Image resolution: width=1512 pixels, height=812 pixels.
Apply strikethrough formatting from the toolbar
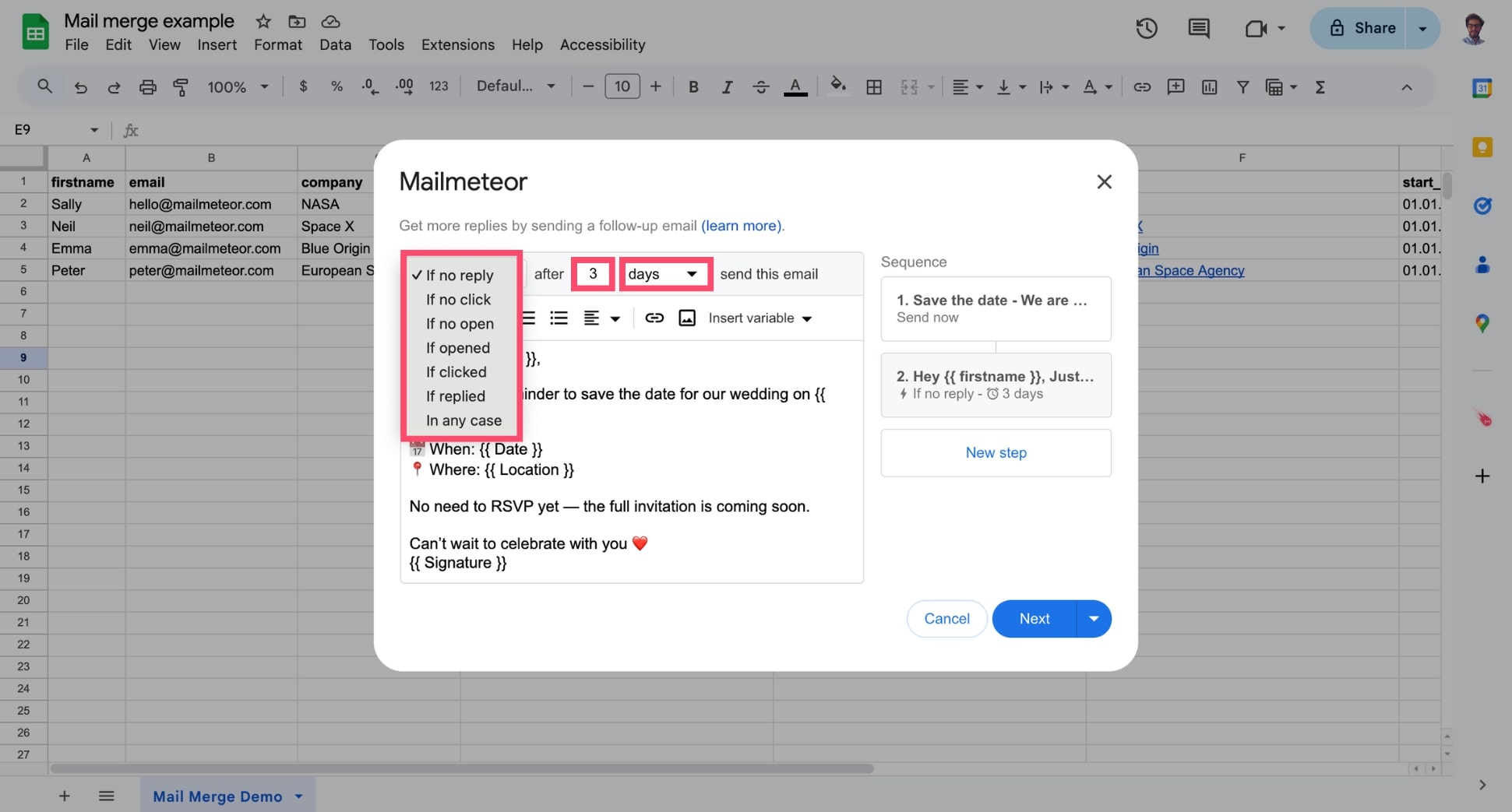(x=761, y=86)
